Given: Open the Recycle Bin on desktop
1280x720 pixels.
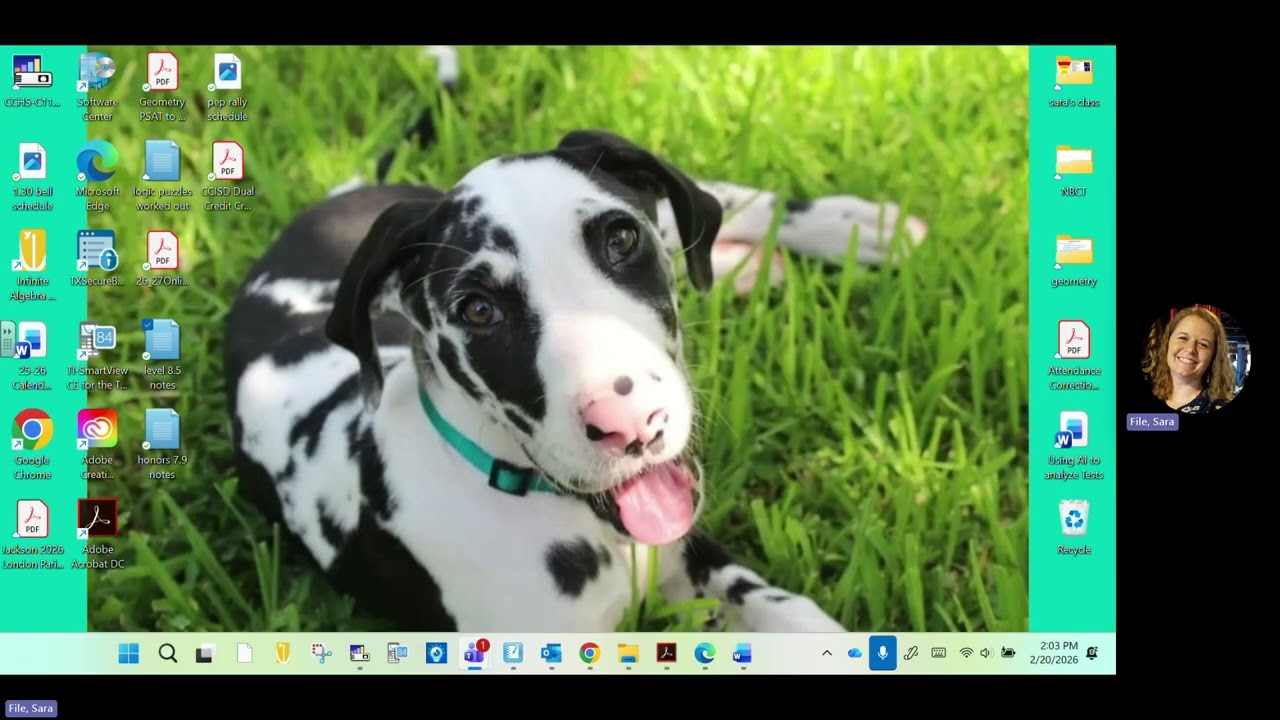Looking at the screenshot, I should [x=1074, y=528].
